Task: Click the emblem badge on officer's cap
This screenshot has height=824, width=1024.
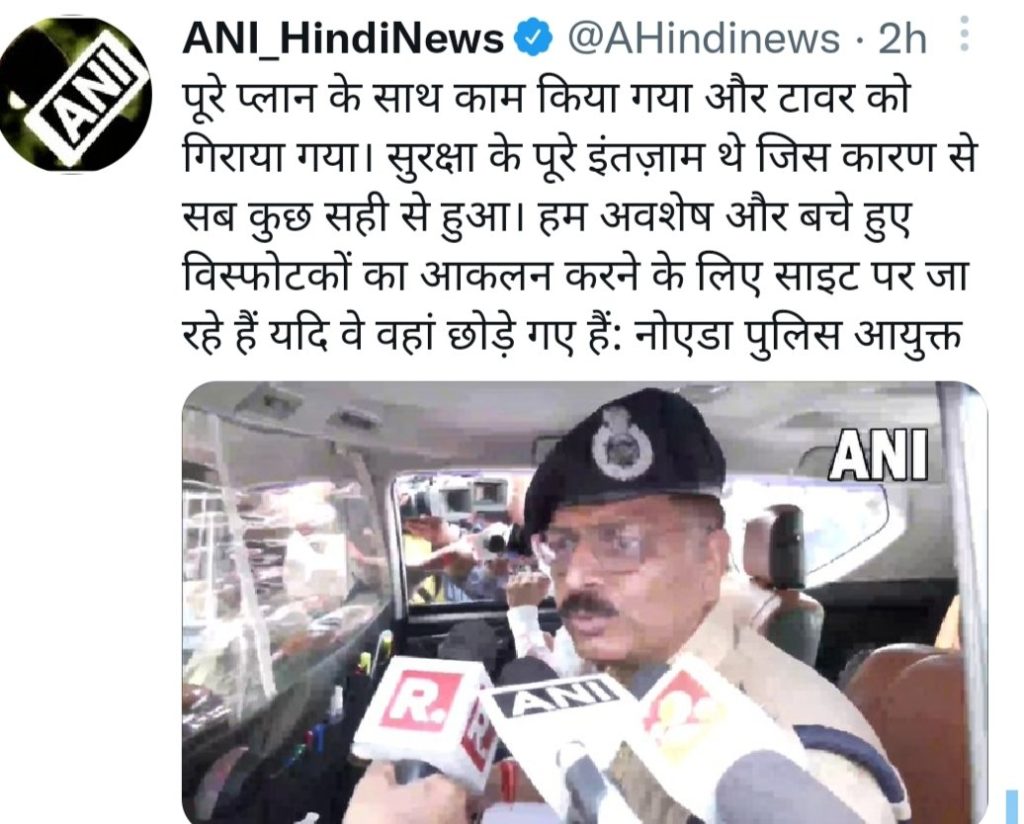Action: (x=621, y=443)
